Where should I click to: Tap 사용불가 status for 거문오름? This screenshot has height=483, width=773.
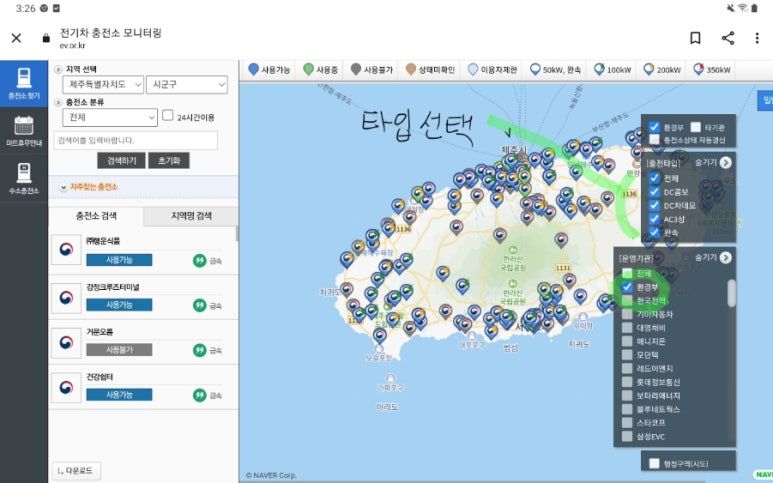coord(119,350)
